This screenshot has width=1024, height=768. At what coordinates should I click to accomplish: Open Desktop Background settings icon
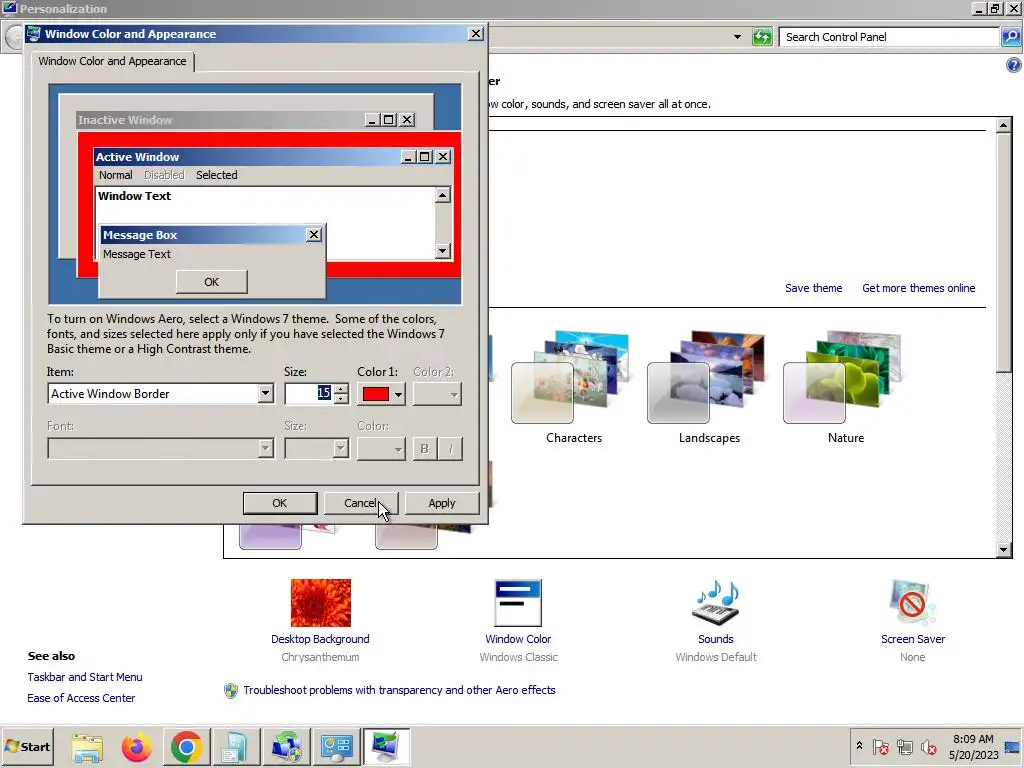[321, 602]
